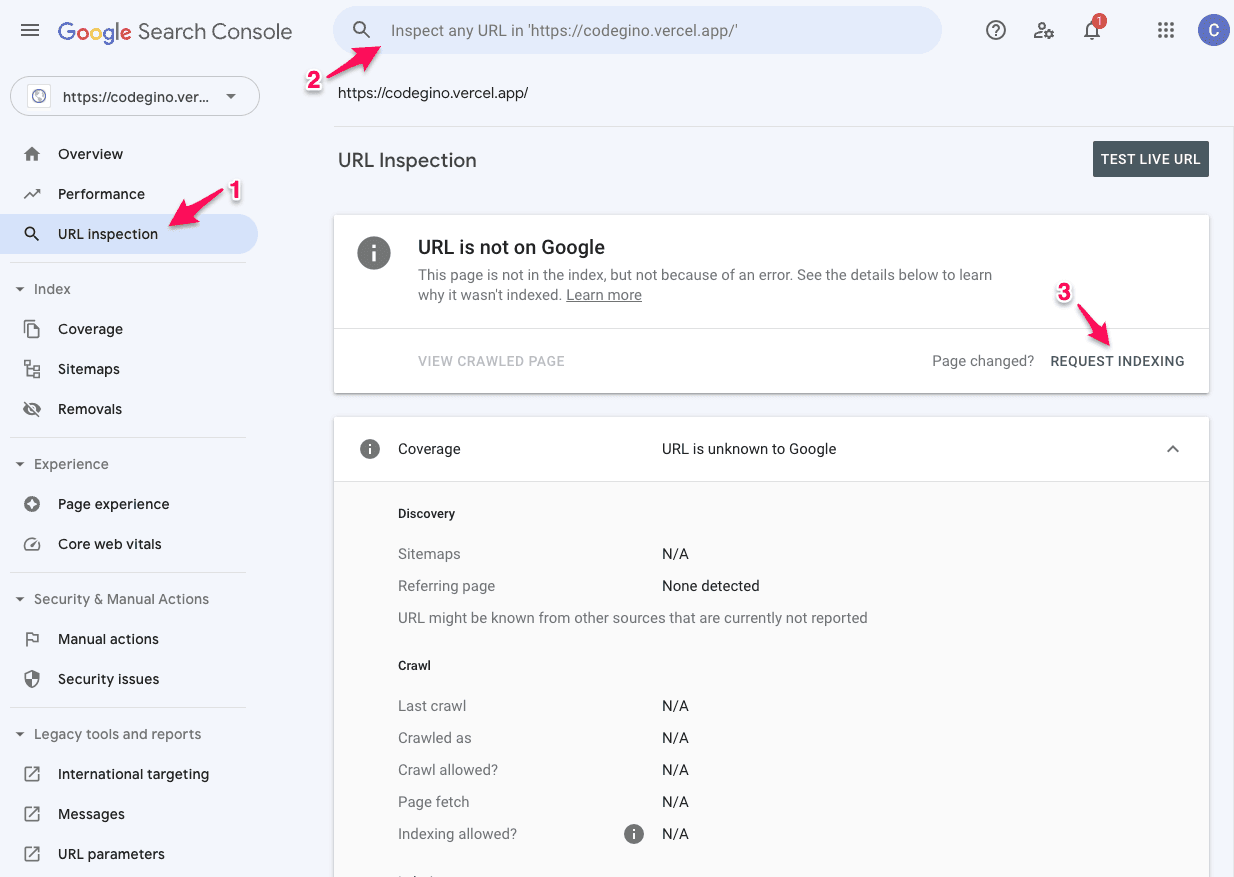Open the hamburger main menu
Screen dimensions: 1234x877
pyautogui.click(x=30, y=31)
